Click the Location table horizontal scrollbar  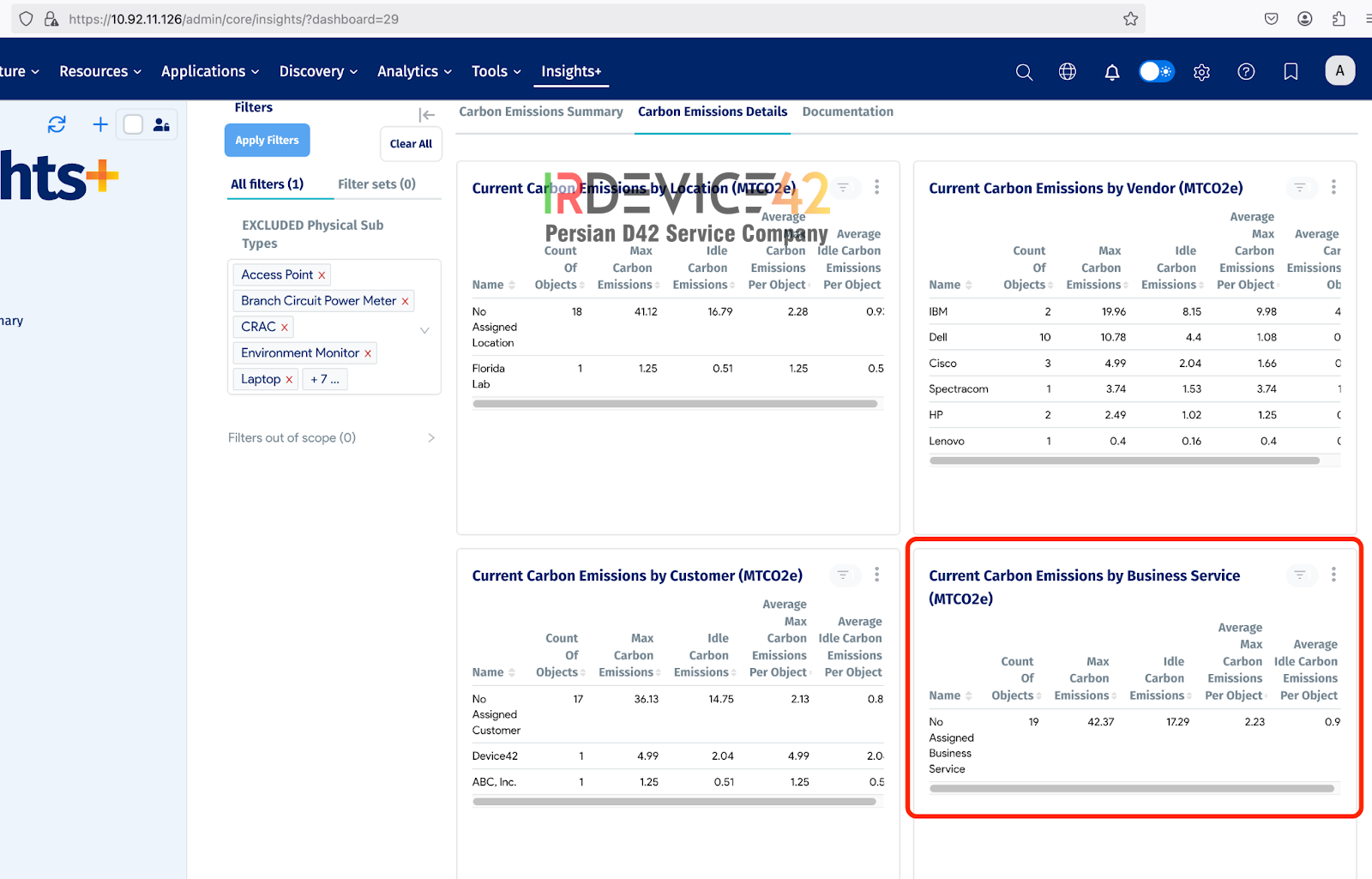pyautogui.click(x=676, y=404)
